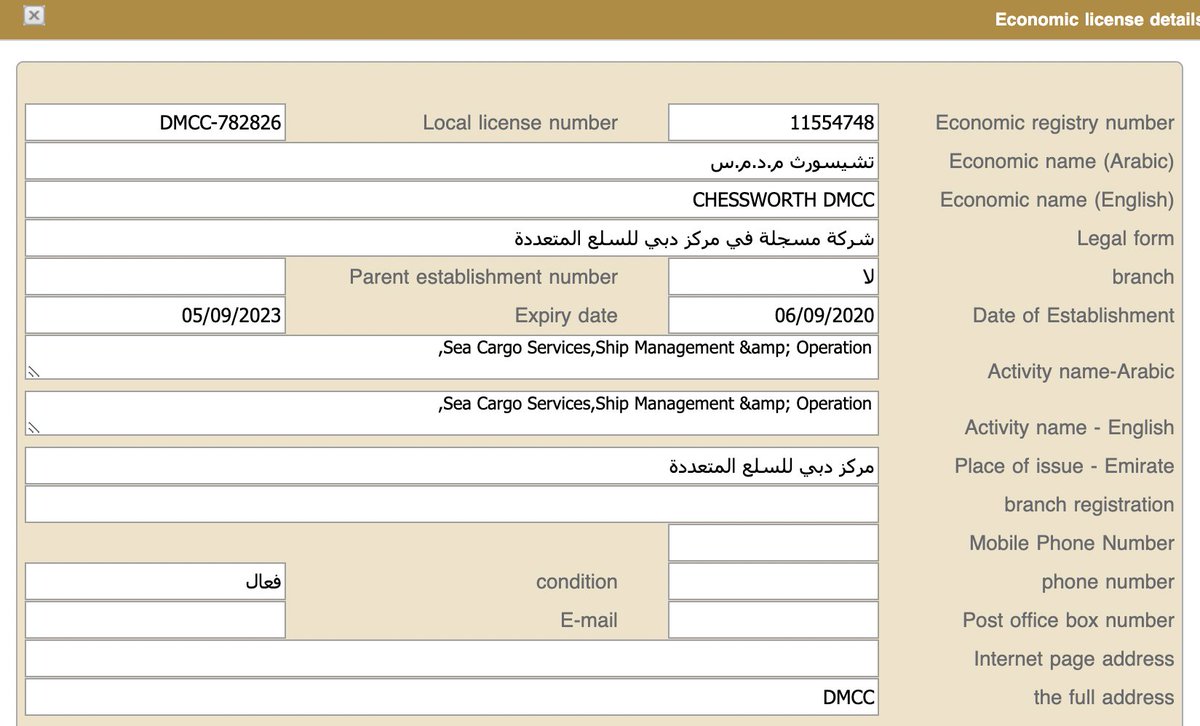The image size is (1200, 726).
Task: Click the empty Parent establishment number field
Action: point(155,277)
